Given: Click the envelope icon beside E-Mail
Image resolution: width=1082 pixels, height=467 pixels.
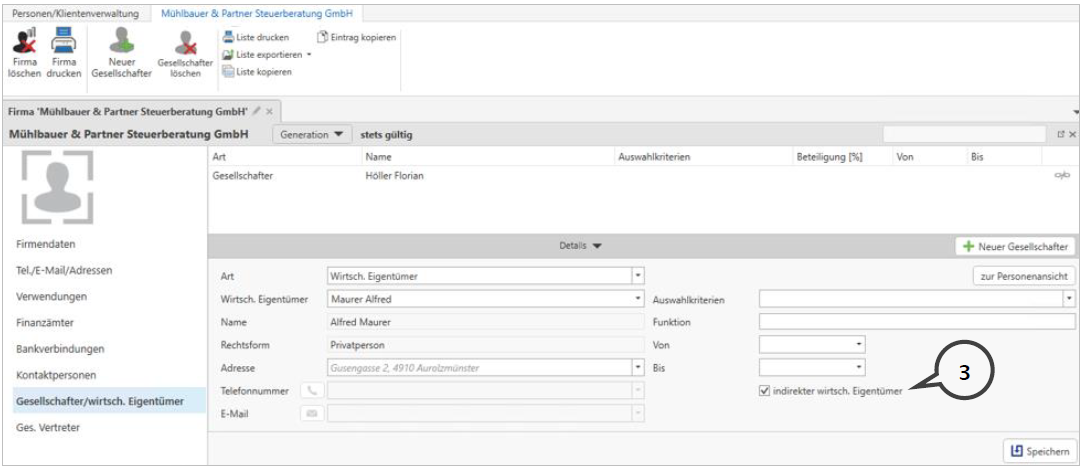Looking at the screenshot, I should tap(311, 413).
